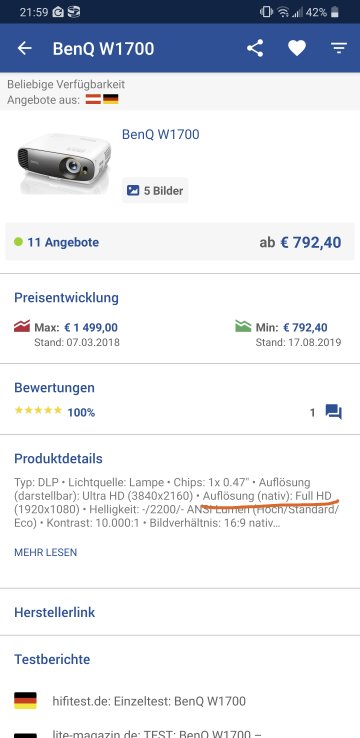This screenshot has width=360, height=738.
Task: Open BenQ W1700 product title link
Action: pos(160,135)
